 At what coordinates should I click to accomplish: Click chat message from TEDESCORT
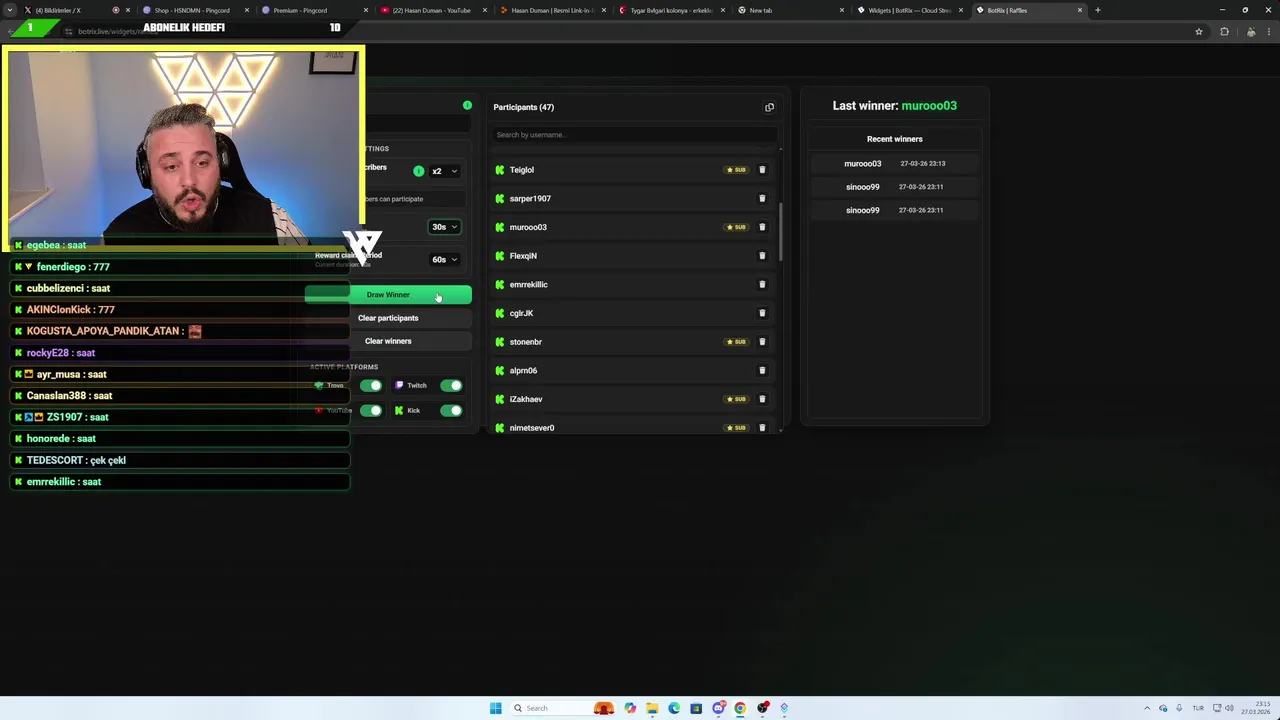point(180,460)
